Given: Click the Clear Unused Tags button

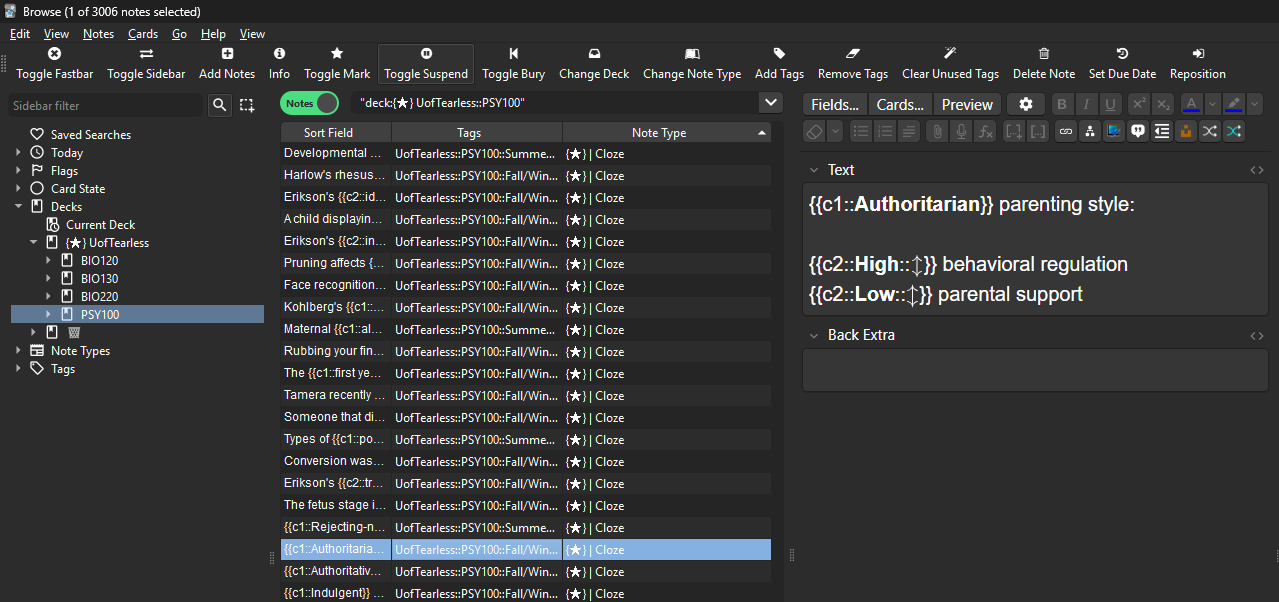Looking at the screenshot, I should point(950,63).
